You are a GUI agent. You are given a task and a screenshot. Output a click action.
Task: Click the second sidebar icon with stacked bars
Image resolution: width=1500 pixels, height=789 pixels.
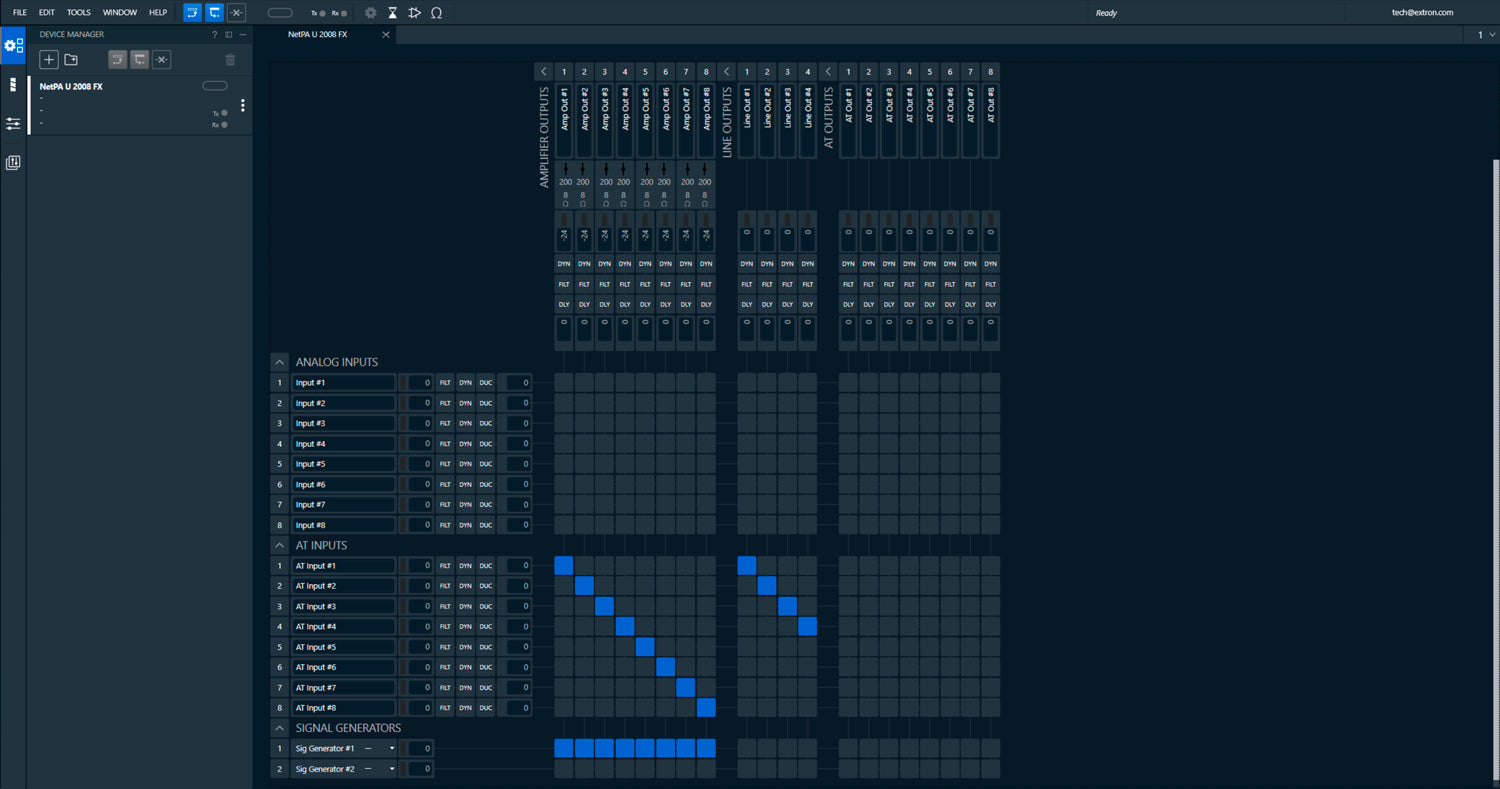pos(13,85)
